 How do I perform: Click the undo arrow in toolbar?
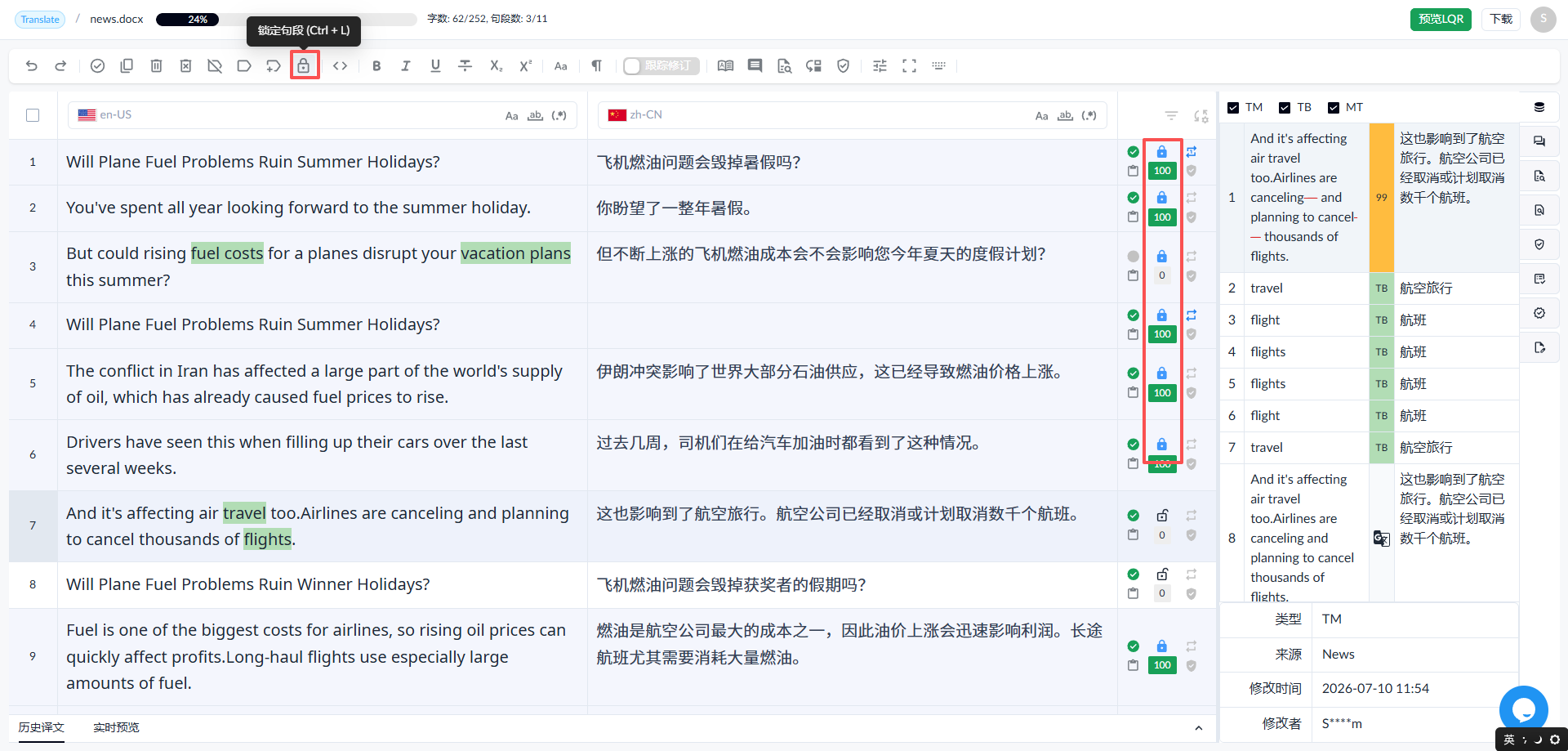(31, 66)
